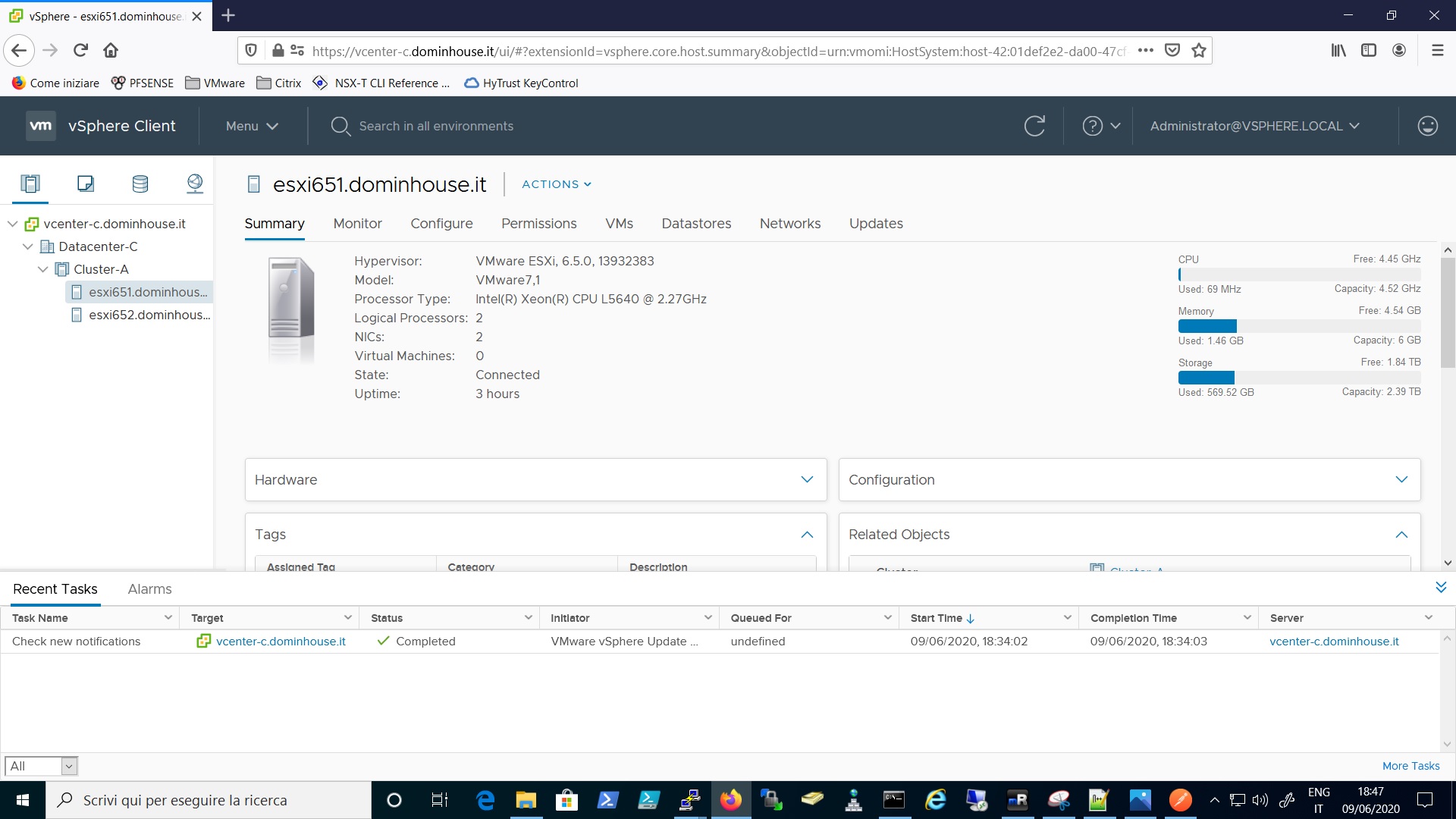Image resolution: width=1456 pixels, height=819 pixels.
Task: Collapse the Related Objects section chevron
Action: pos(1401,535)
